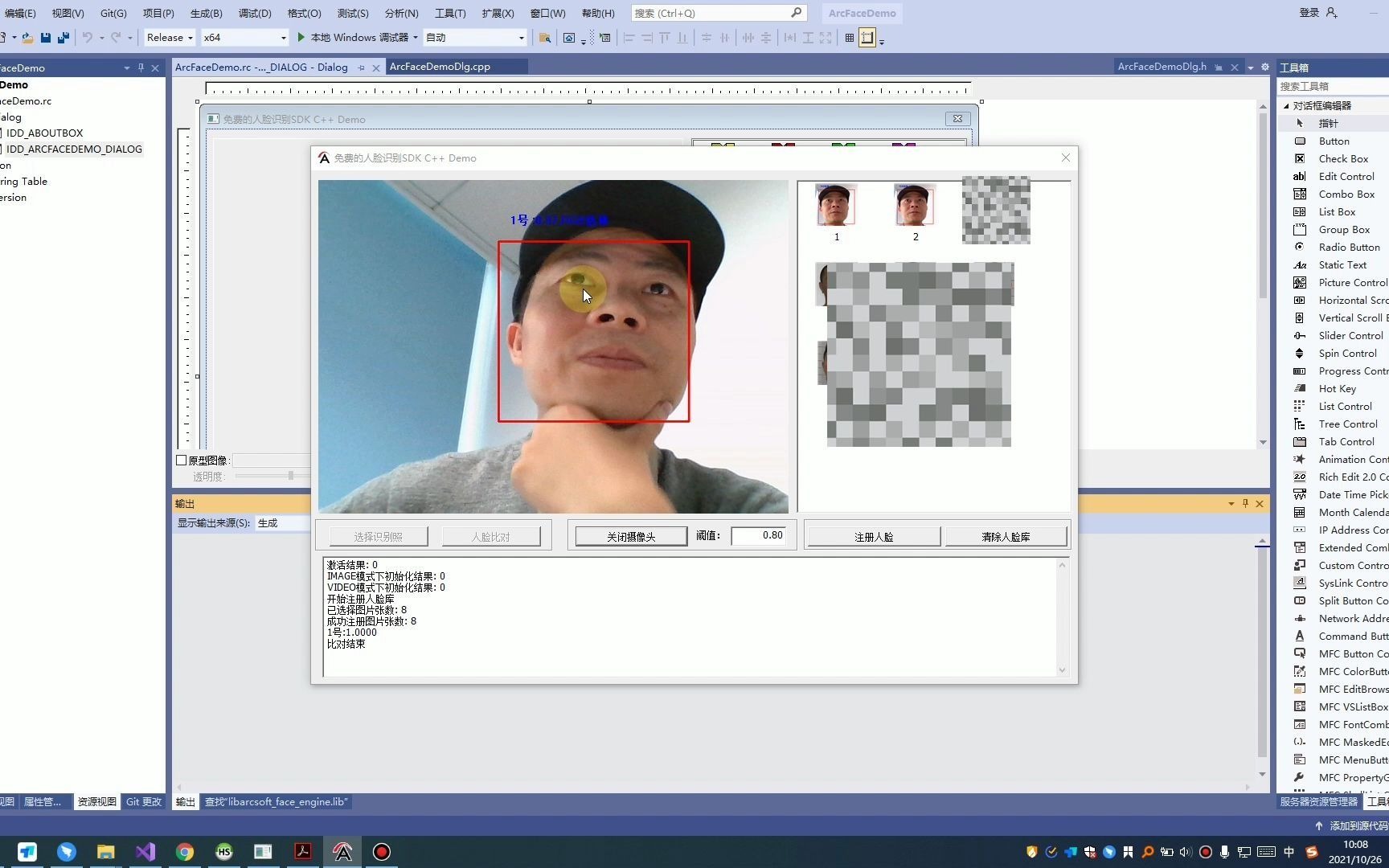
Task: Choose Slider Control from toolbox
Action: point(1350,335)
